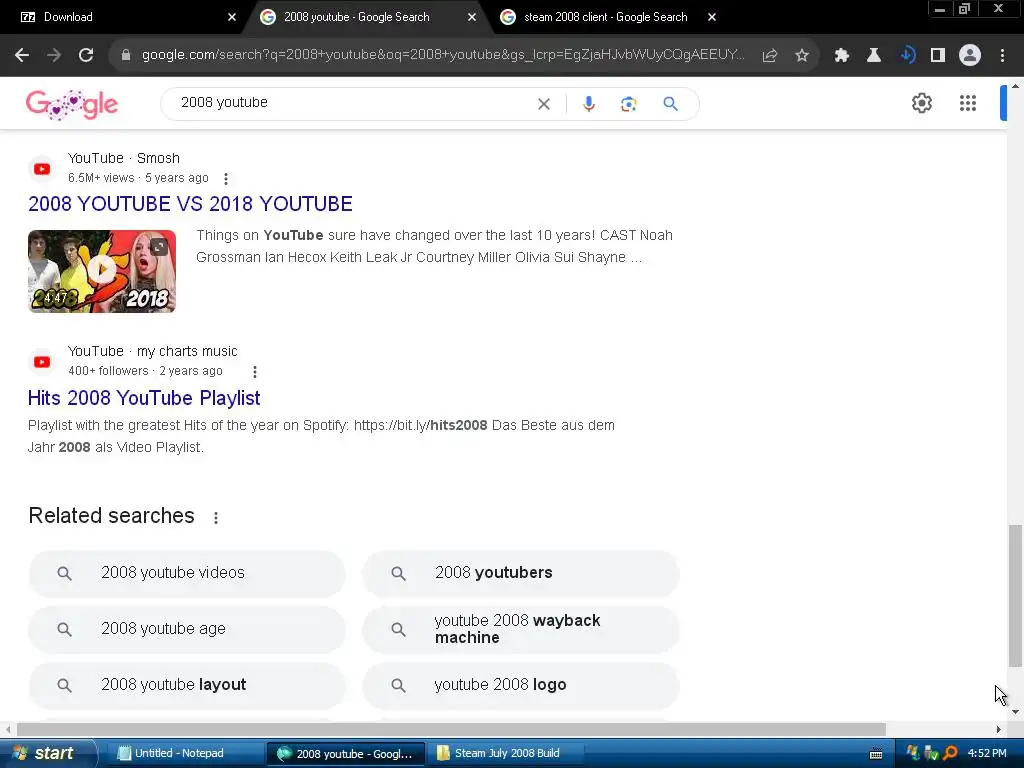Open Steam July 2008 Build taskbar item
The image size is (1024, 768).
(x=506, y=754)
